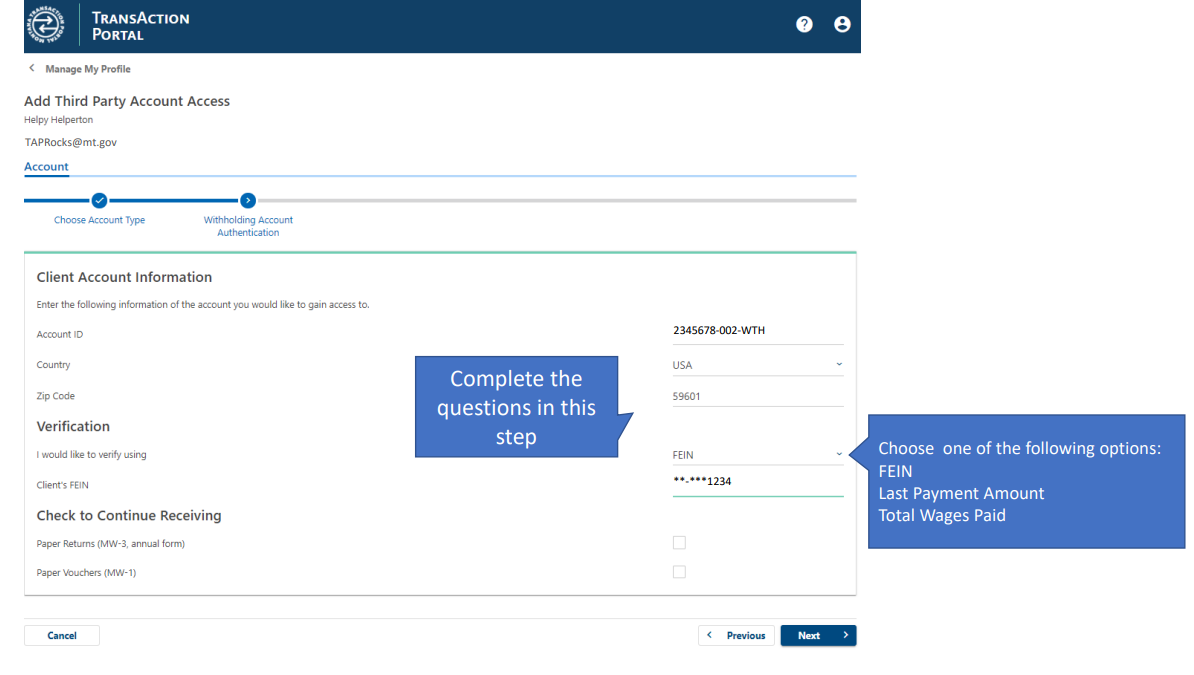Go to the Choose Account Type step label
This screenshot has height=675, width=1194.
(x=99, y=220)
